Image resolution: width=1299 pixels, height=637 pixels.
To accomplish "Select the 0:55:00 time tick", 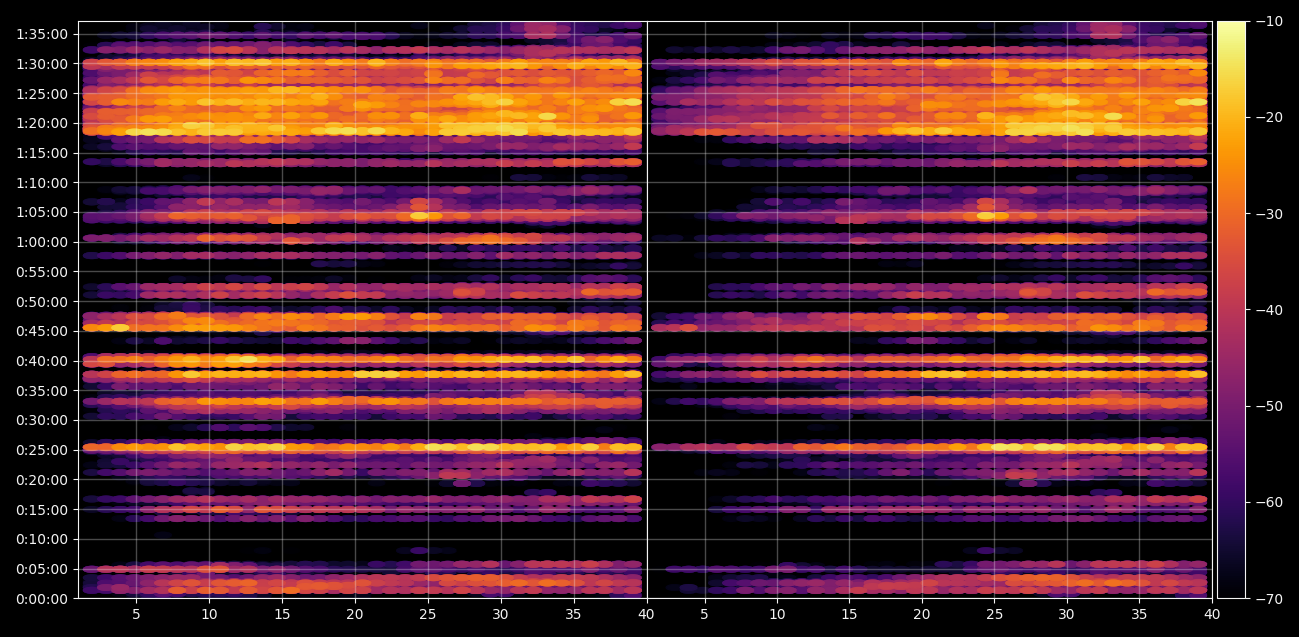I will click(42, 272).
